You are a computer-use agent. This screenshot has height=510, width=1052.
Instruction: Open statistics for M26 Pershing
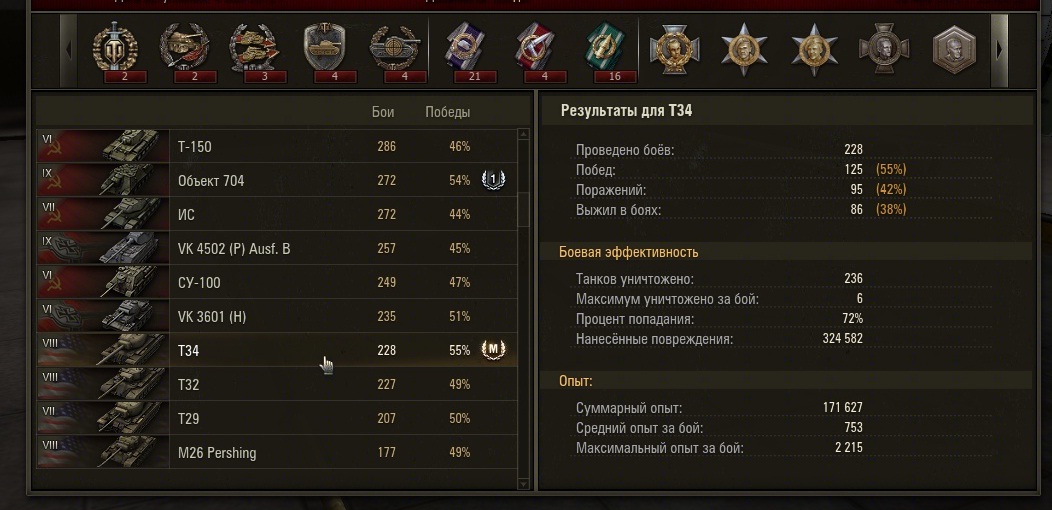coord(276,452)
